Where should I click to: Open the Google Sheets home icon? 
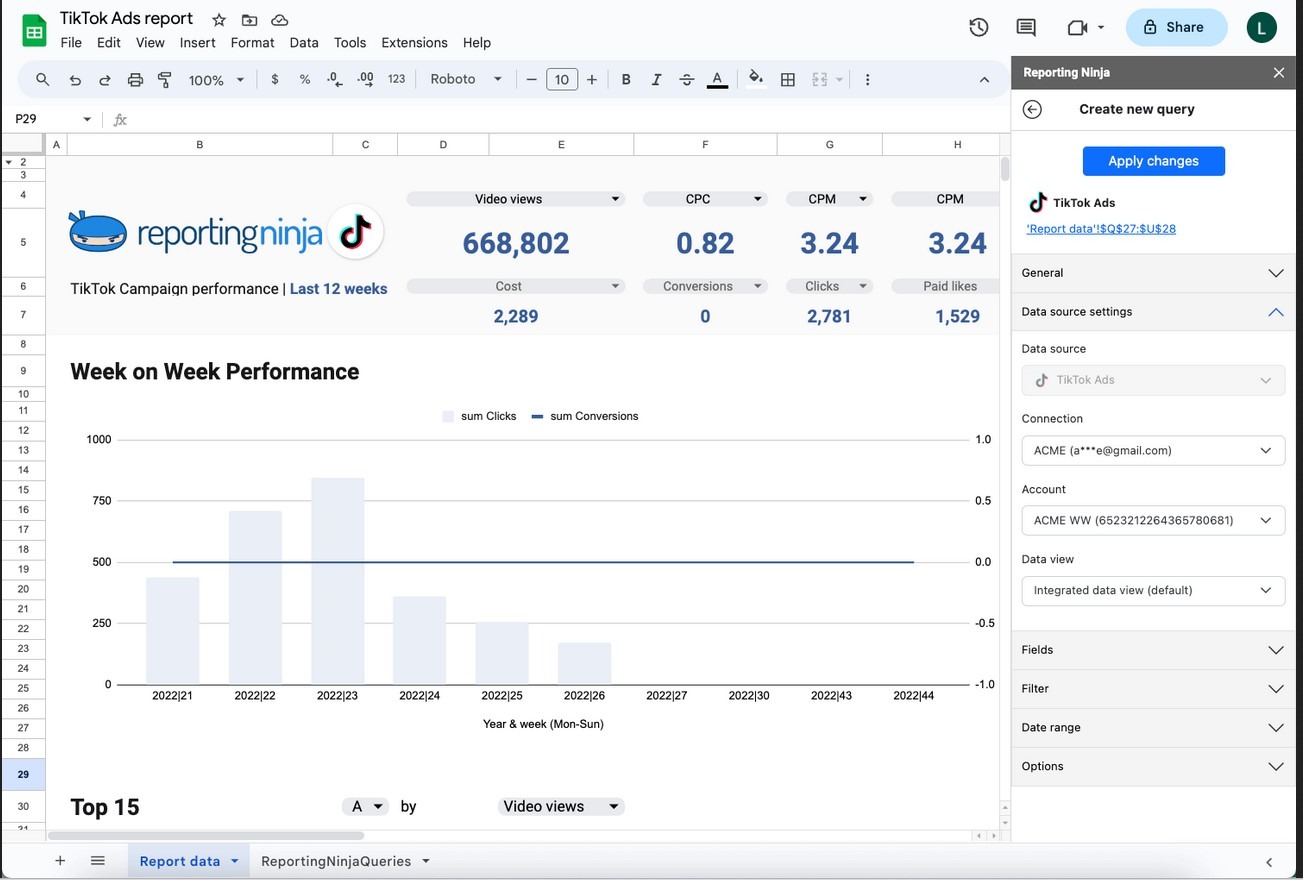click(34, 30)
